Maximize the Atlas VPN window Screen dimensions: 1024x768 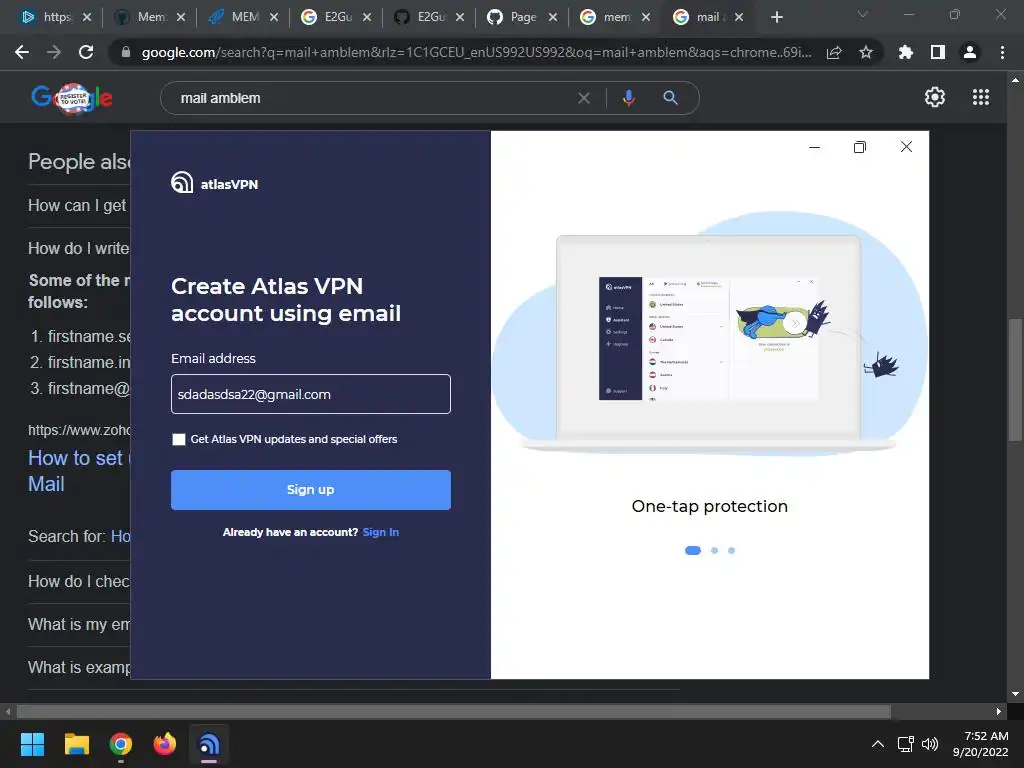pos(859,147)
